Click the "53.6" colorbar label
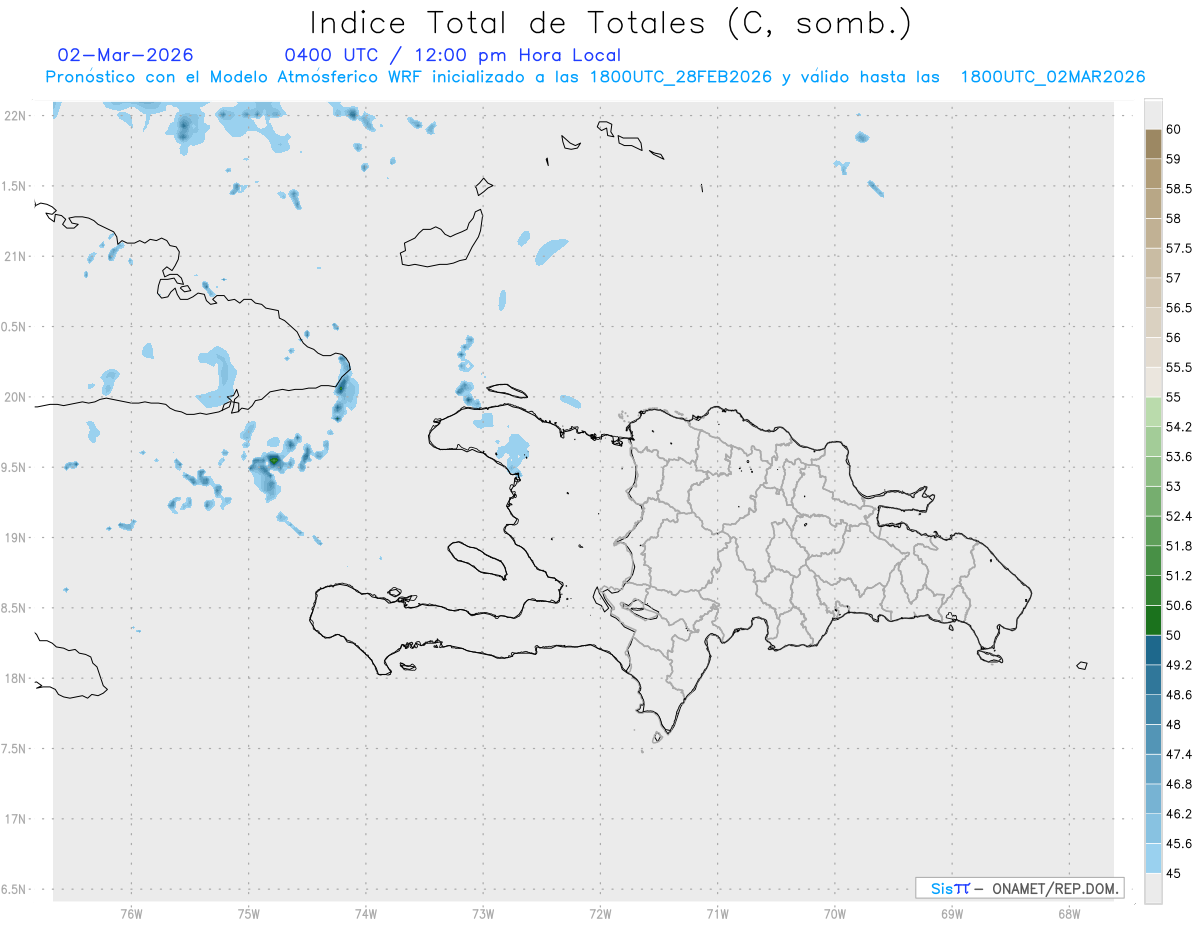The height and width of the screenshot is (927, 1200). (1178, 457)
